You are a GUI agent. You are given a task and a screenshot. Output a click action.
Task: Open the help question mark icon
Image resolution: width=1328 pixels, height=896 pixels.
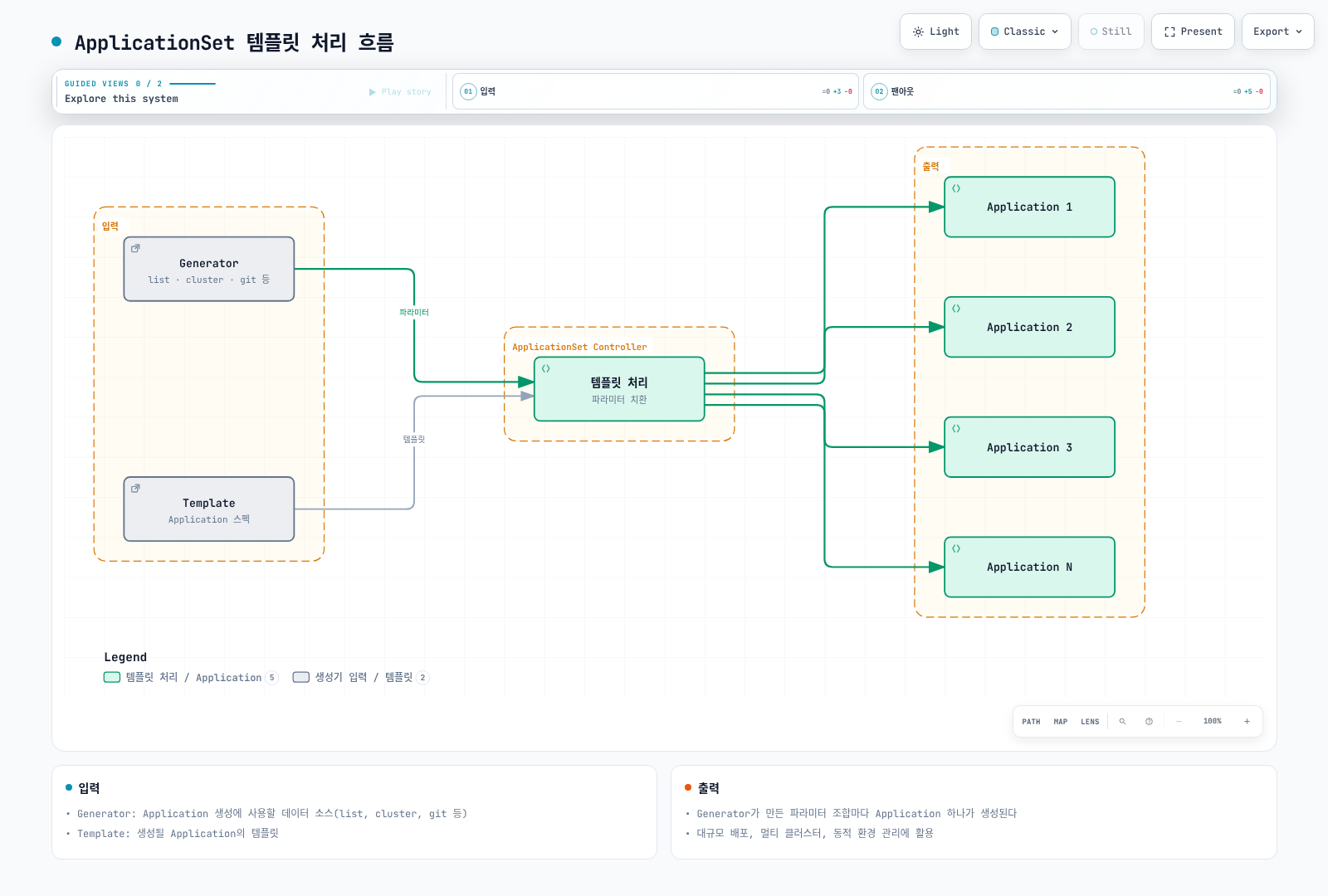(x=1149, y=722)
